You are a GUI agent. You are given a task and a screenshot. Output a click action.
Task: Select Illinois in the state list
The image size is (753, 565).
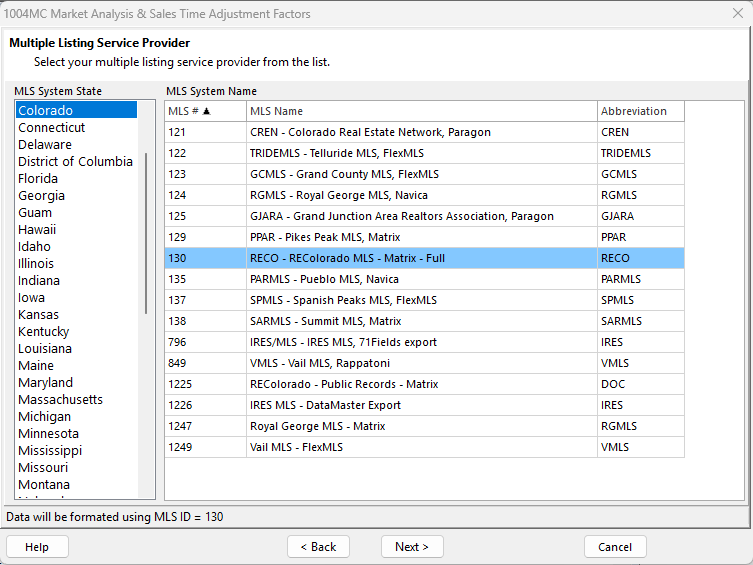tap(76, 264)
